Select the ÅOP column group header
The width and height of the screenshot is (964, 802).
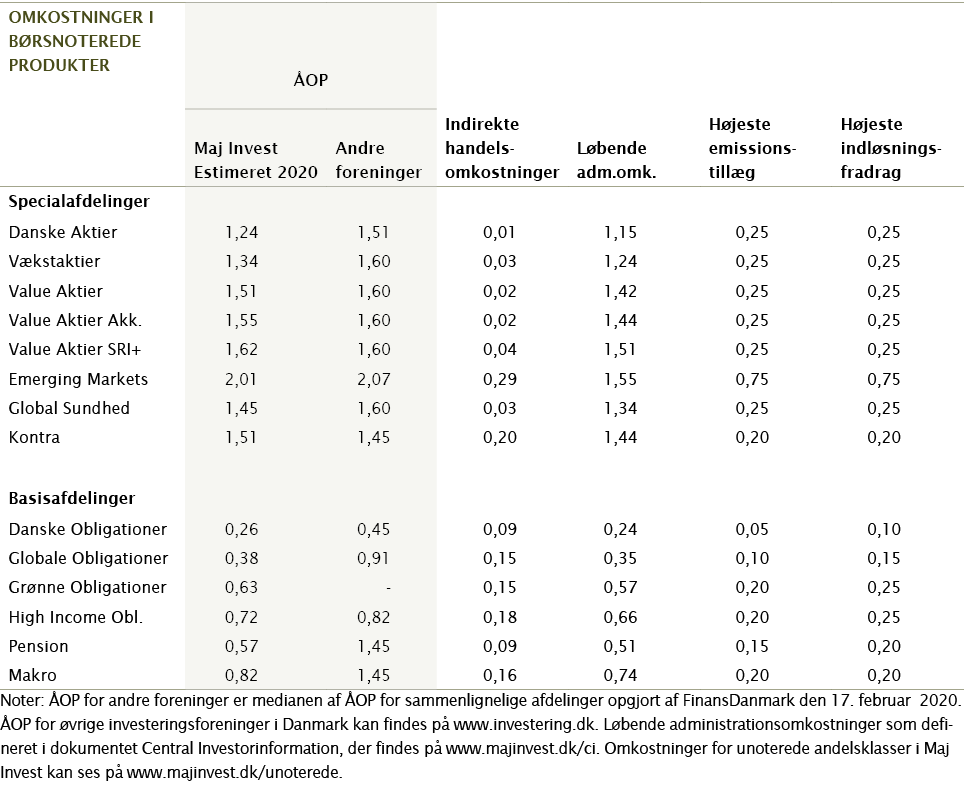tap(310, 80)
